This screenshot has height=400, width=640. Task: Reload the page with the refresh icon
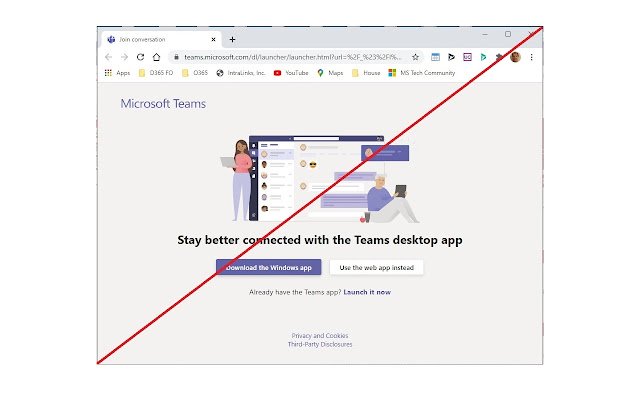pyautogui.click(x=140, y=57)
